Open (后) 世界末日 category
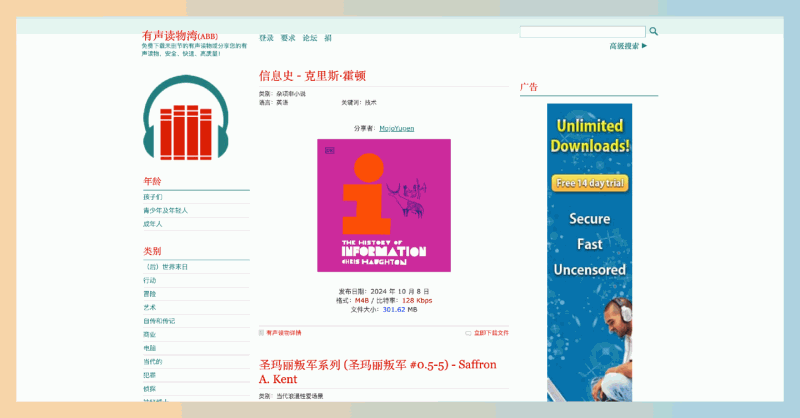This screenshot has height=418, width=800. point(165,267)
